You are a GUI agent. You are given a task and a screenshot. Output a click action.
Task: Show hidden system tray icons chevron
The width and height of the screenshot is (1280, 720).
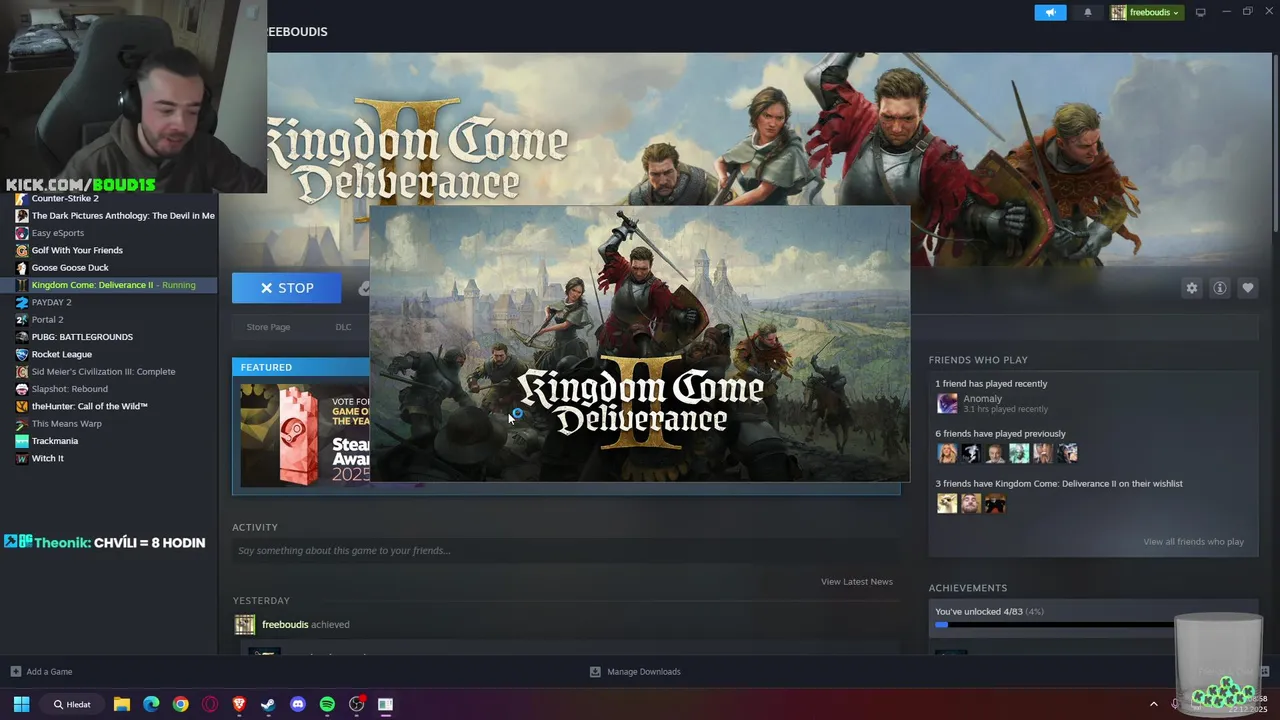point(1153,704)
